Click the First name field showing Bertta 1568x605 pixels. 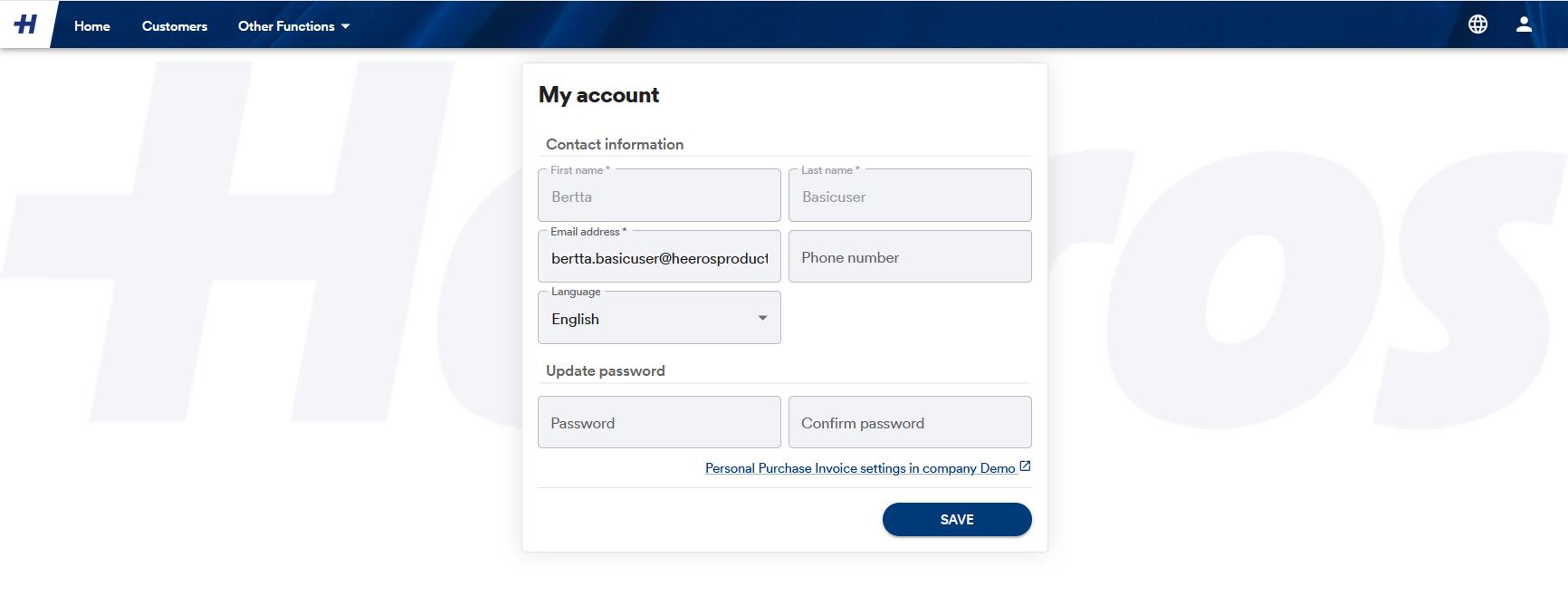point(659,196)
